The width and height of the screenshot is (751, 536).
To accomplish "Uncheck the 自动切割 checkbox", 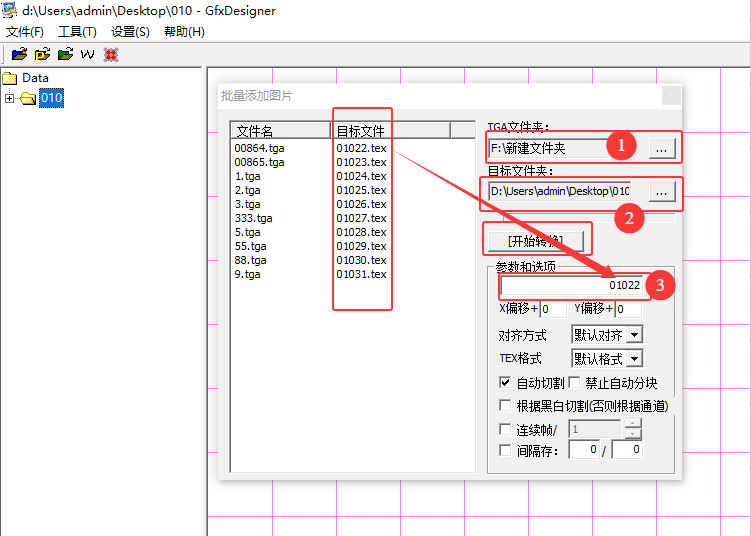I will point(505,383).
